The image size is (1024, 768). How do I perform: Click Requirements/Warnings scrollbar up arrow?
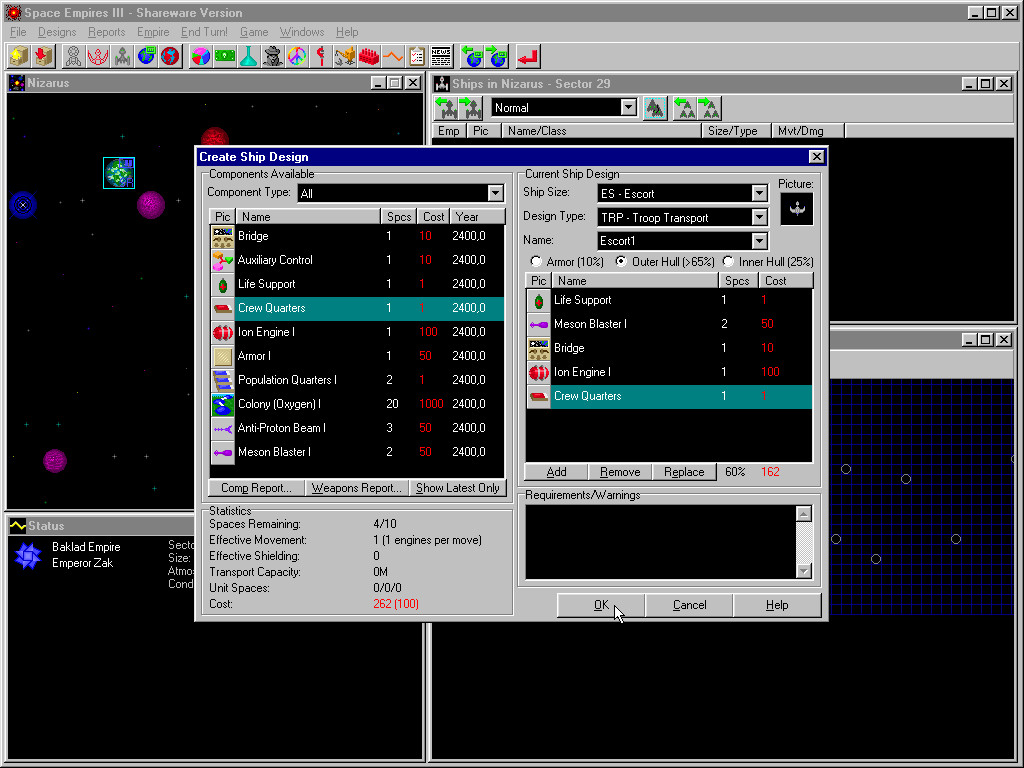point(804,514)
